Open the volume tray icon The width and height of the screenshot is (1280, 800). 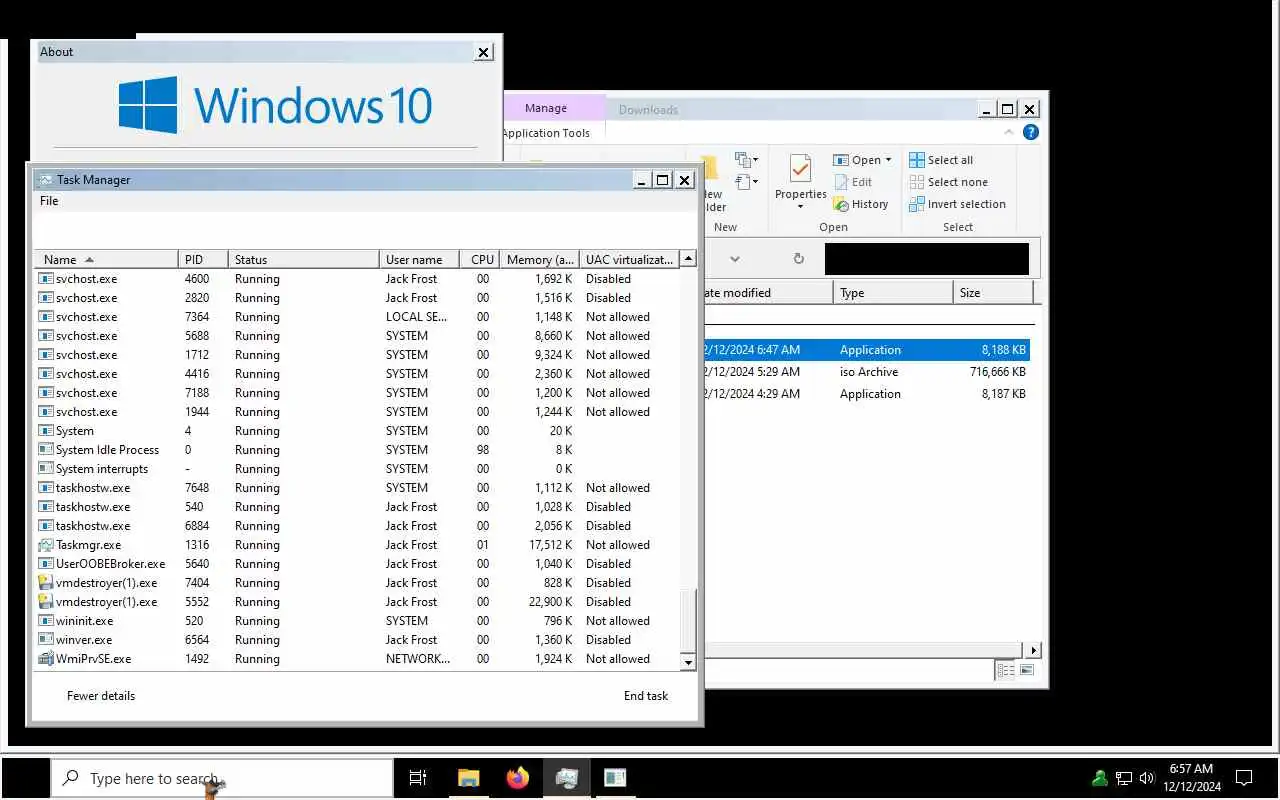pos(1146,778)
